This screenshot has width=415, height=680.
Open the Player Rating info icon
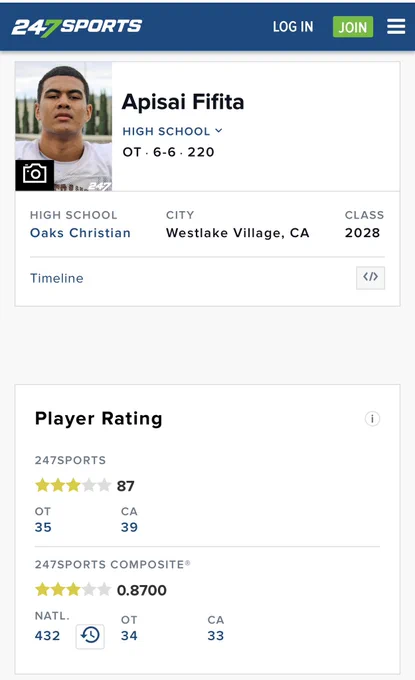(372, 419)
